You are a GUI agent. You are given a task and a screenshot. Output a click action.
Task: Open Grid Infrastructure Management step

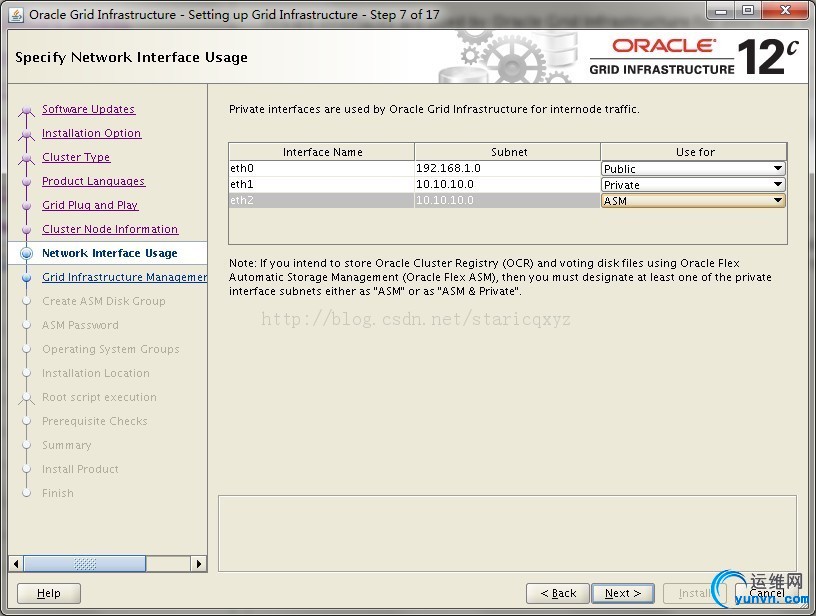(x=124, y=277)
